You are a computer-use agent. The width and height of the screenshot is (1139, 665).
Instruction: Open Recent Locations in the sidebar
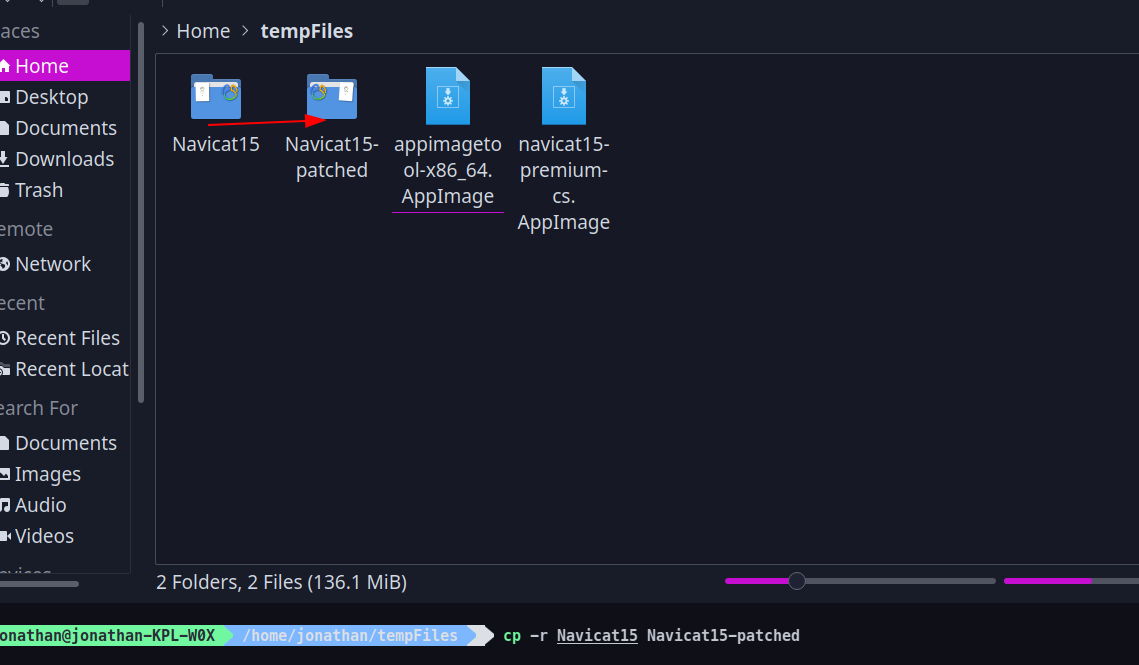71,369
